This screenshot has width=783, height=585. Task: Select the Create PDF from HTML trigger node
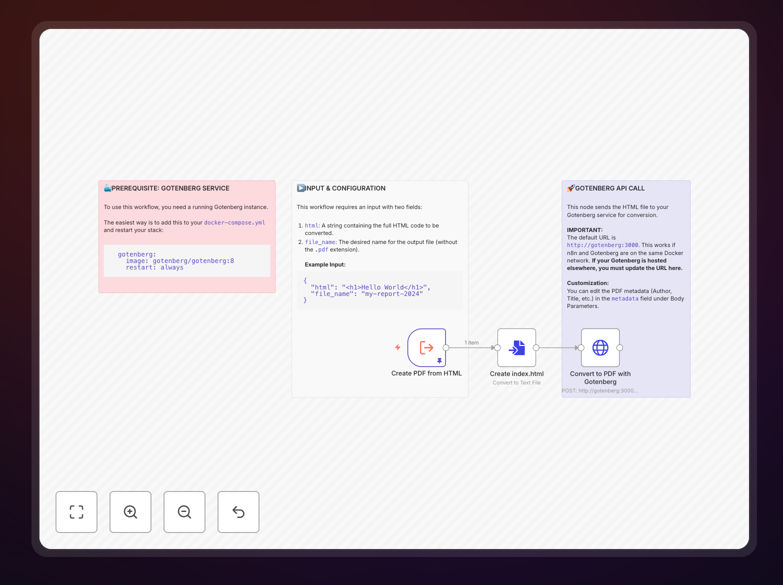point(426,347)
